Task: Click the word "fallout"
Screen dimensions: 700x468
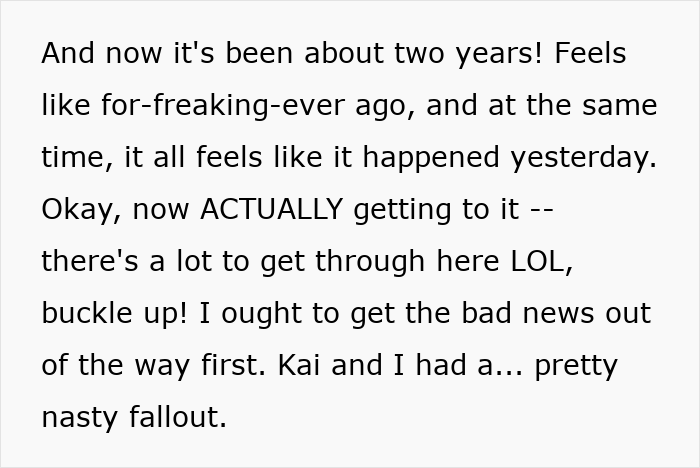Action: (x=177, y=417)
